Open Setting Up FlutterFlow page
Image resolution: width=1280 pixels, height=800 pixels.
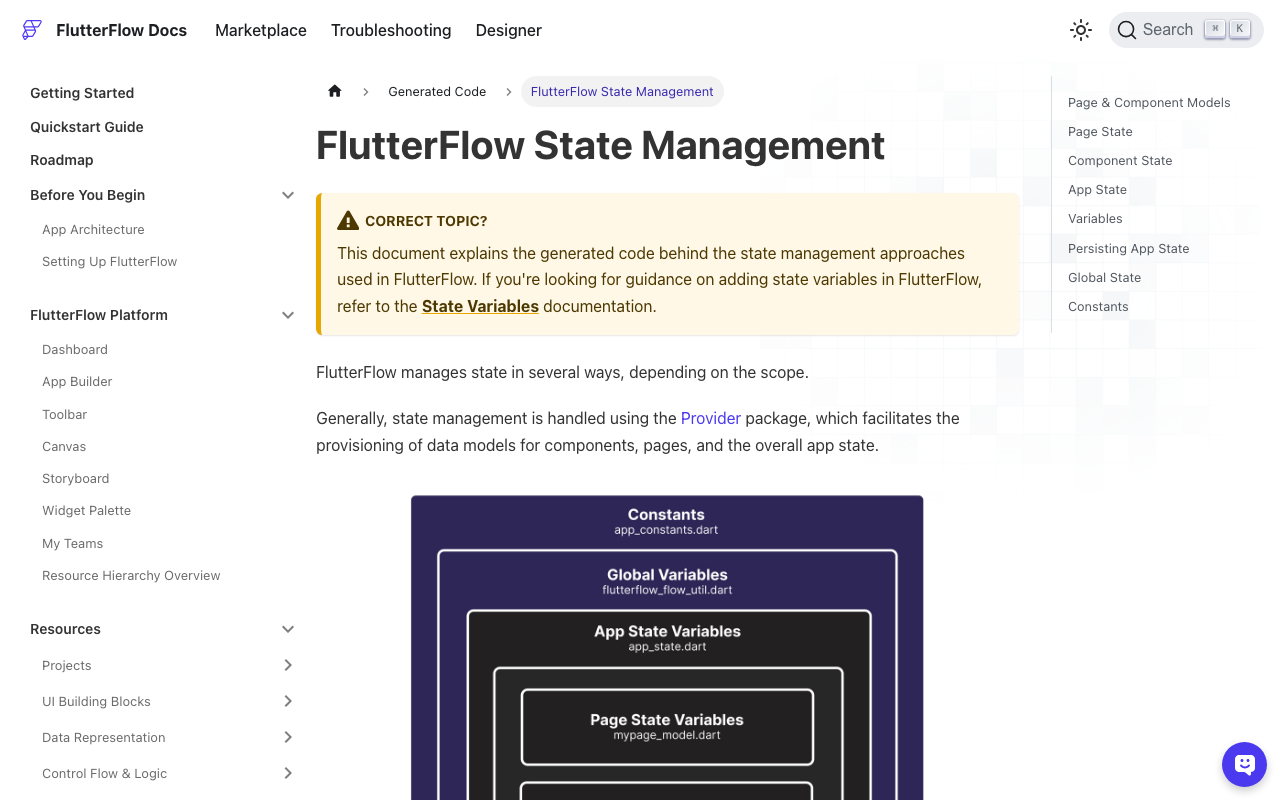point(109,261)
